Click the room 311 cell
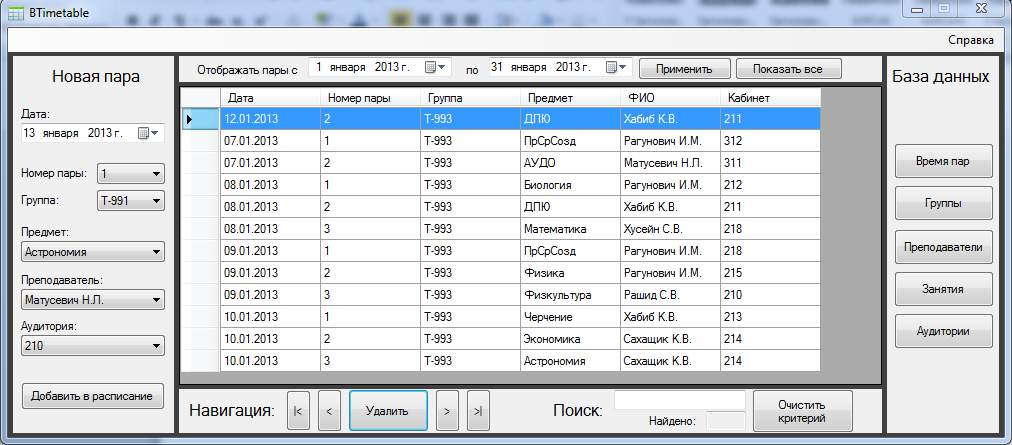The height and width of the screenshot is (445, 1012). coord(771,163)
